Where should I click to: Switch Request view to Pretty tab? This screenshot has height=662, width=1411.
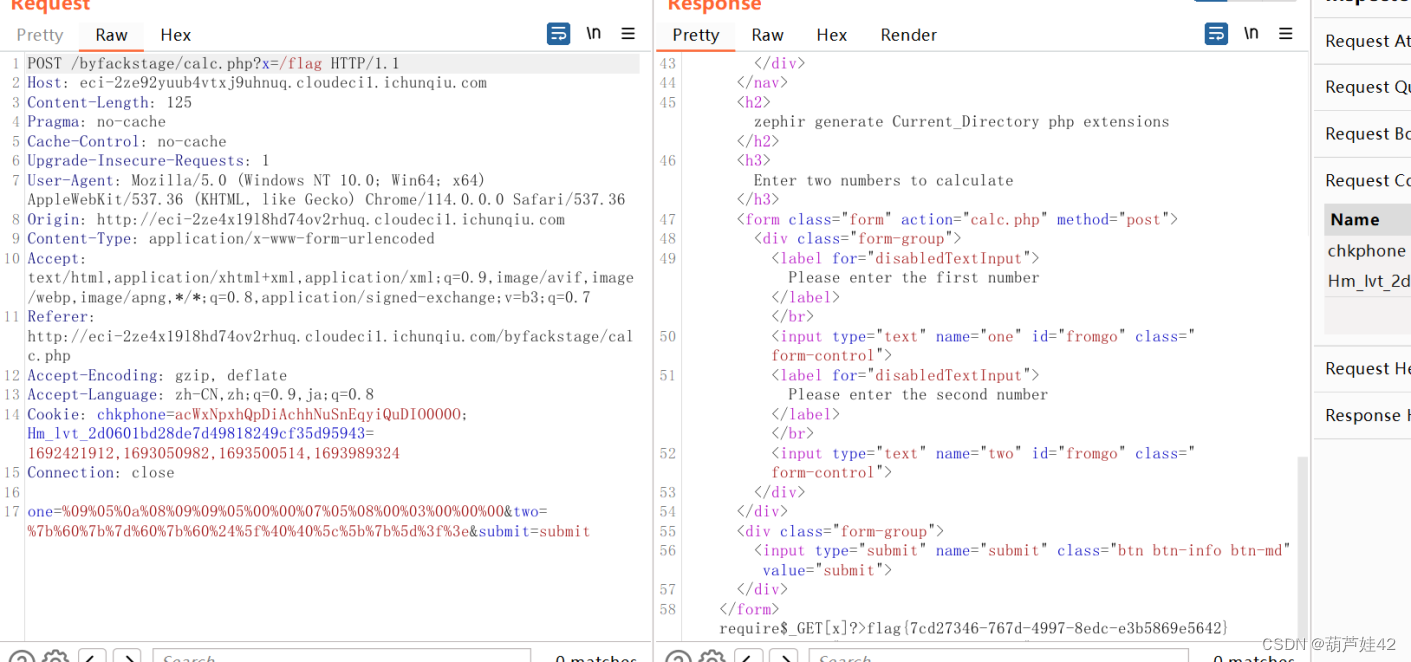(40, 35)
